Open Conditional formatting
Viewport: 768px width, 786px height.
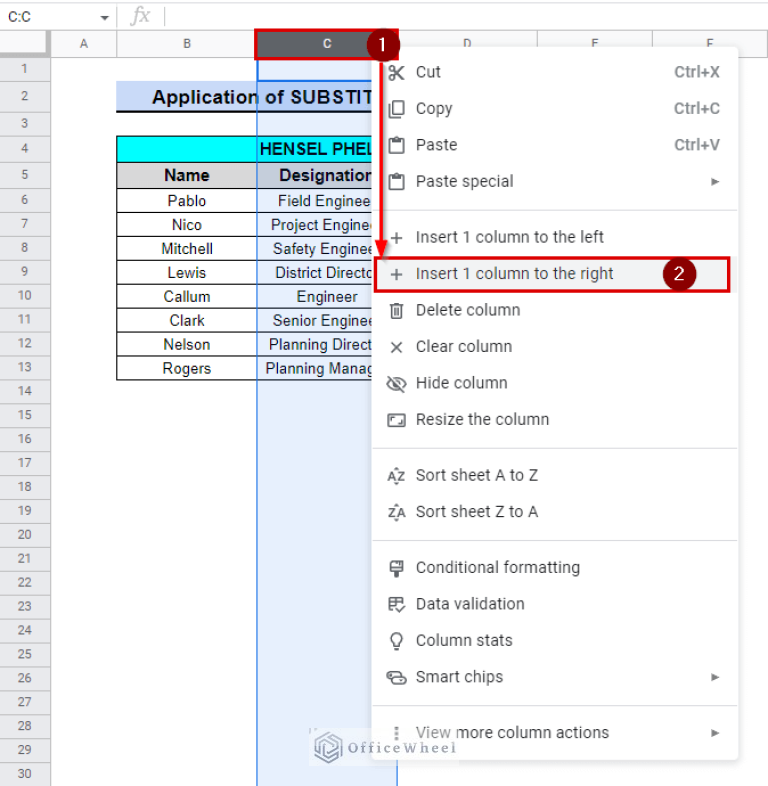555,567
